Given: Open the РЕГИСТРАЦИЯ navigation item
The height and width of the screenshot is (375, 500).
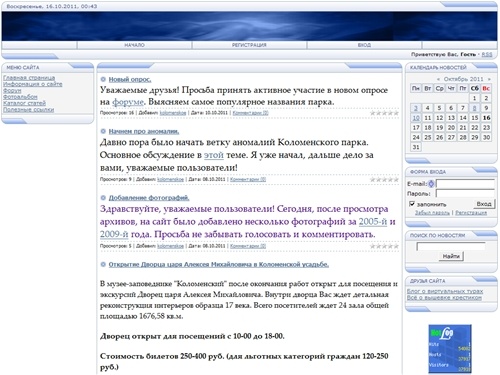Looking at the screenshot, I should point(249,45).
